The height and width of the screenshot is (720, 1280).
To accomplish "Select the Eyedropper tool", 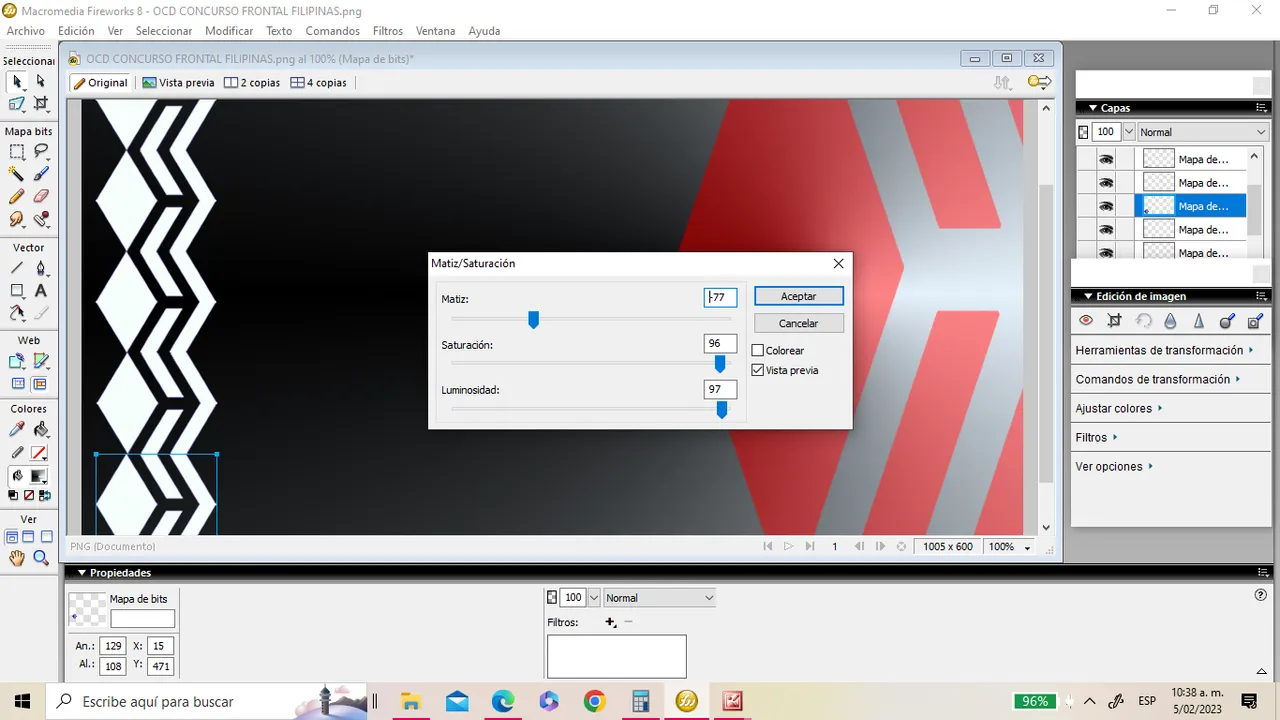I will (x=17, y=430).
